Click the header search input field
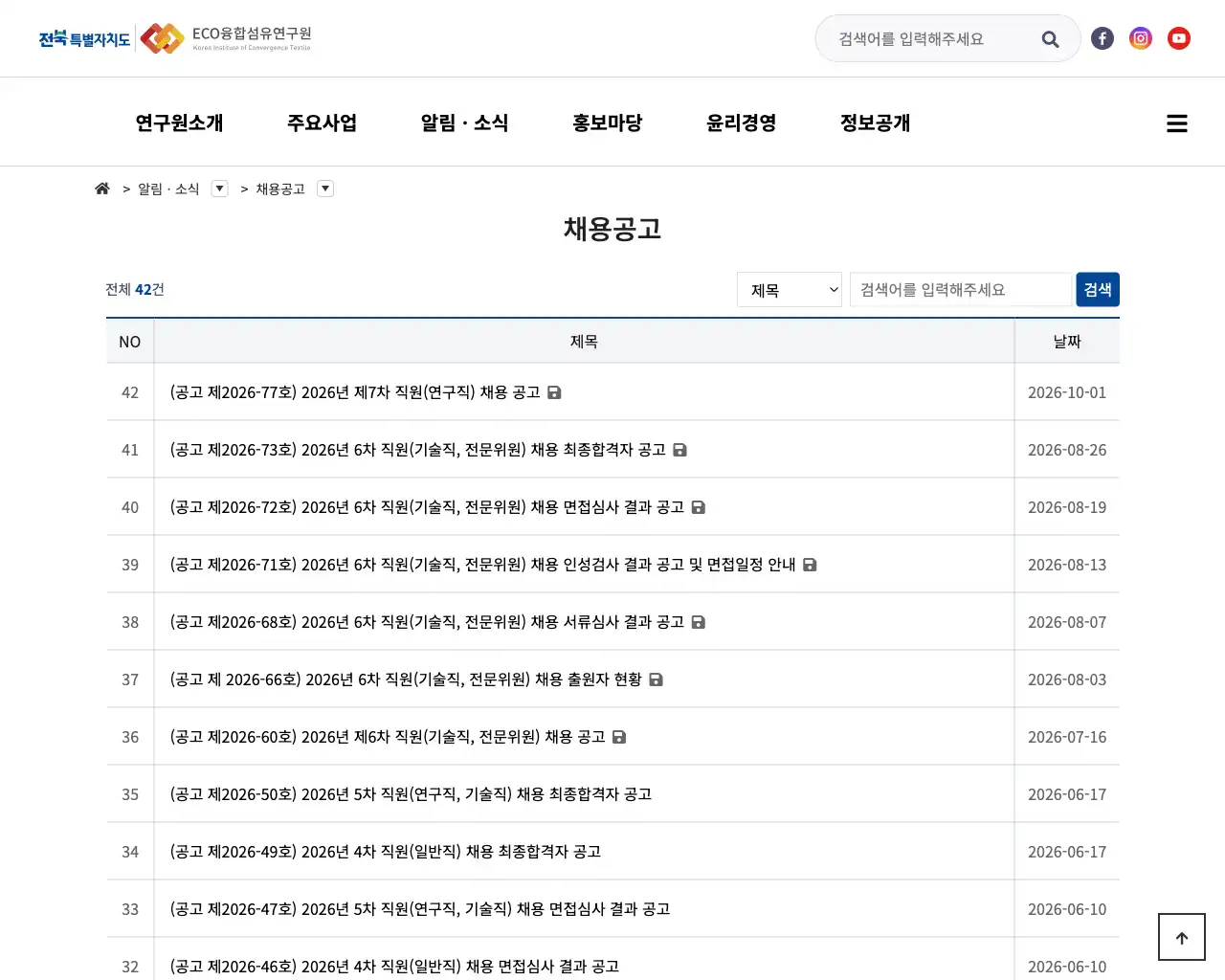Image resolution: width=1225 pixels, height=980 pixels. point(933,39)
